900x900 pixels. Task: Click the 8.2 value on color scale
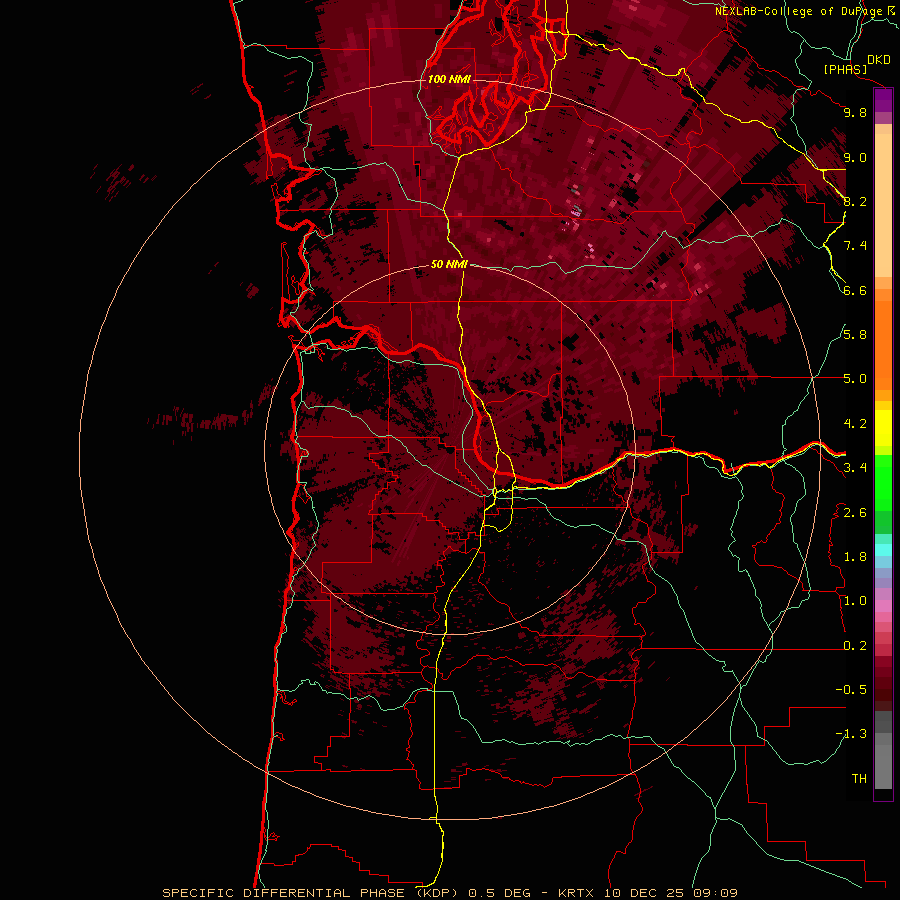pyautogui.click(x=855, y=201)
